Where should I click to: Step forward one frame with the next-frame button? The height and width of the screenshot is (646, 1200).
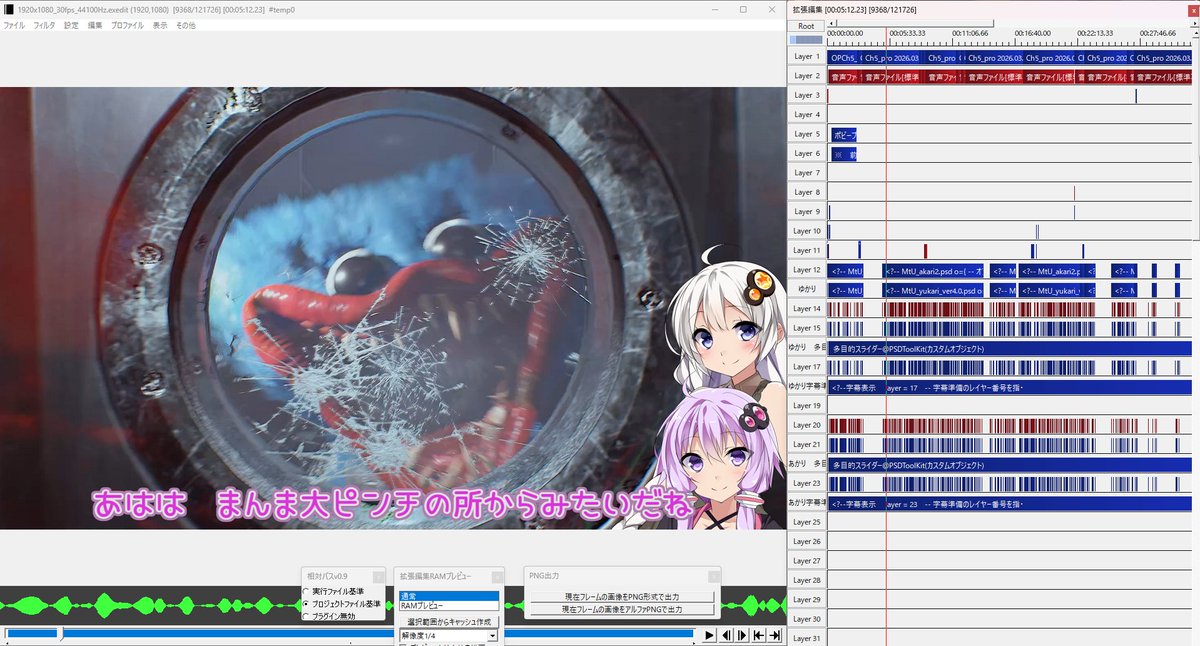coord(742,635)
